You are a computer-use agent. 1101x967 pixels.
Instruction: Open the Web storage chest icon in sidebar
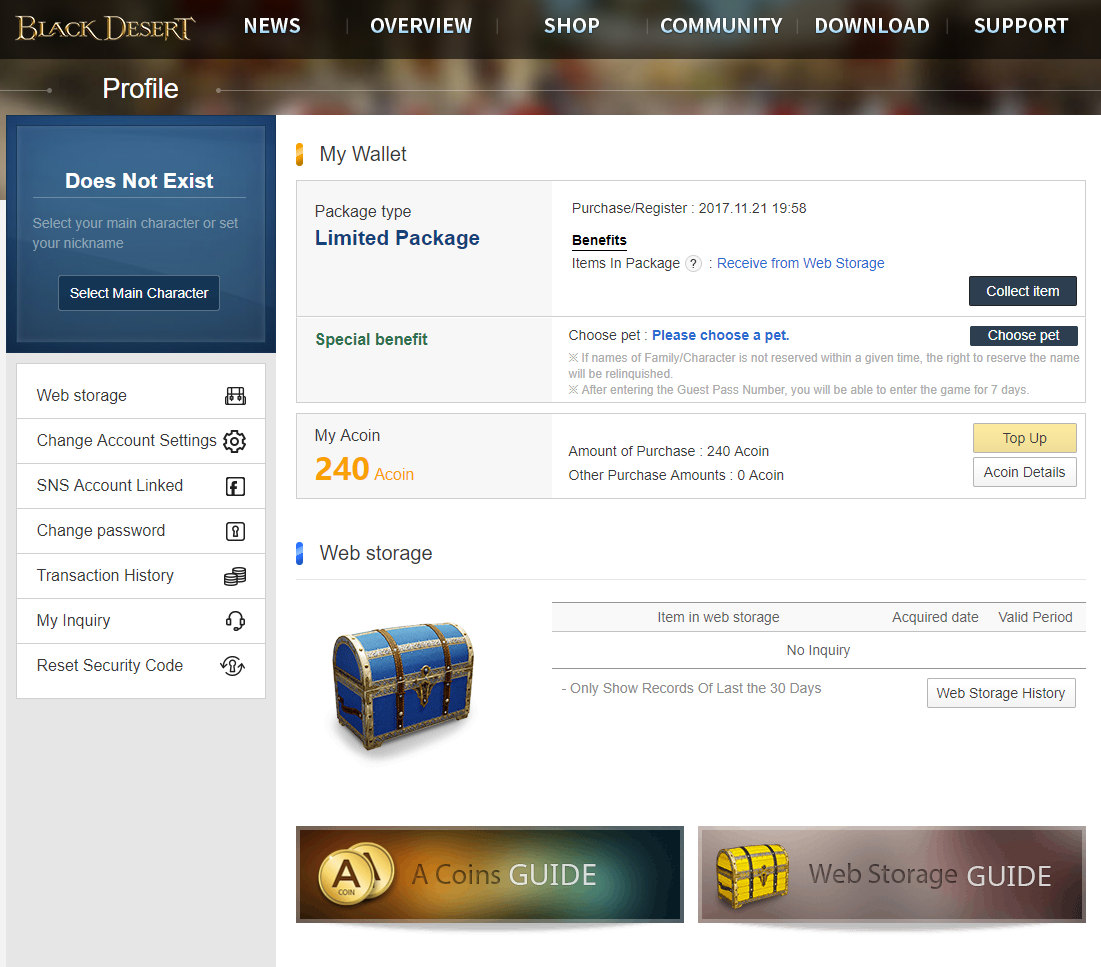tap(235, 396)
